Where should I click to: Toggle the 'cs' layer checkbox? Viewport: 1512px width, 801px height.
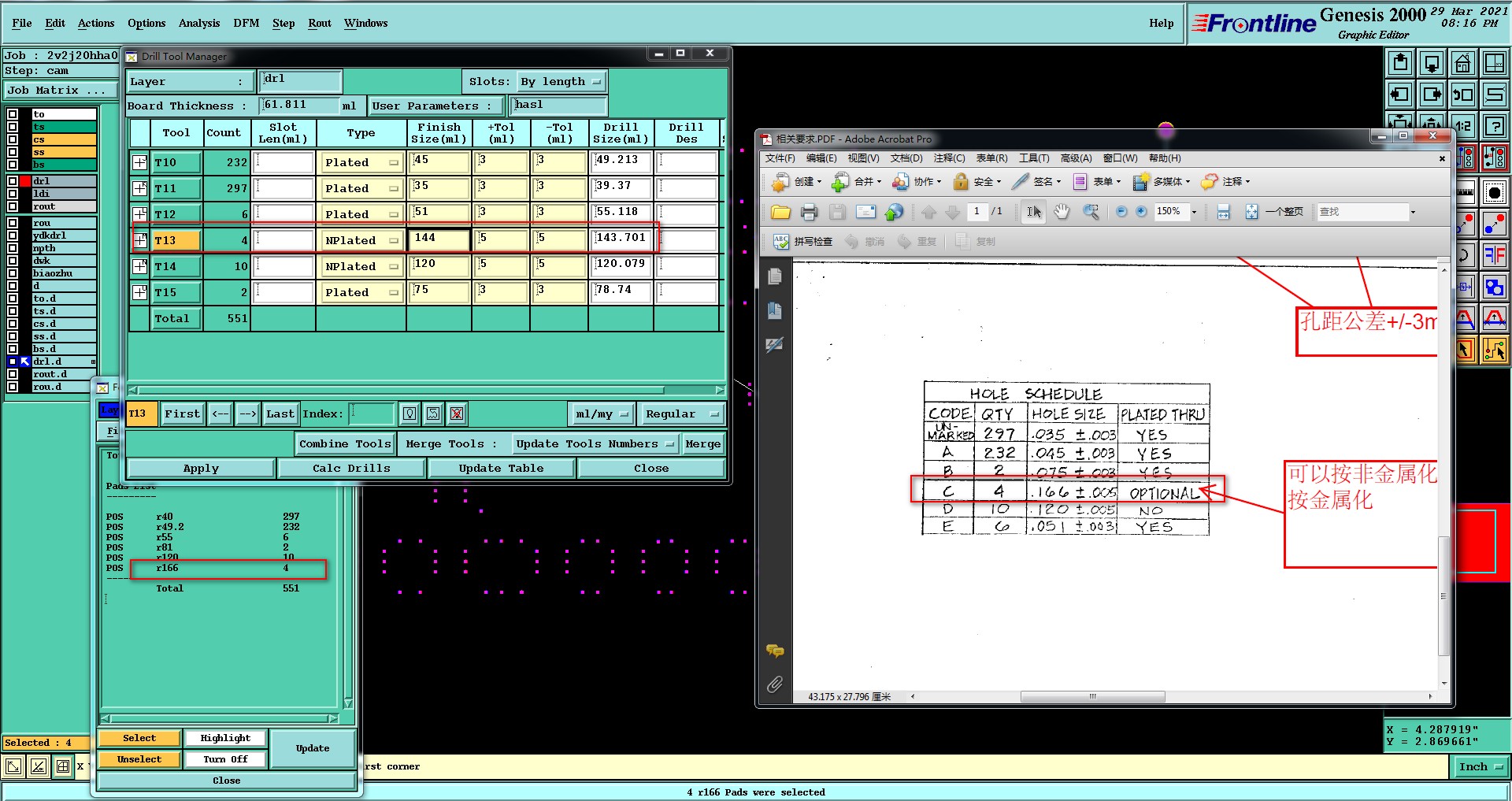(x=12, y=139)
